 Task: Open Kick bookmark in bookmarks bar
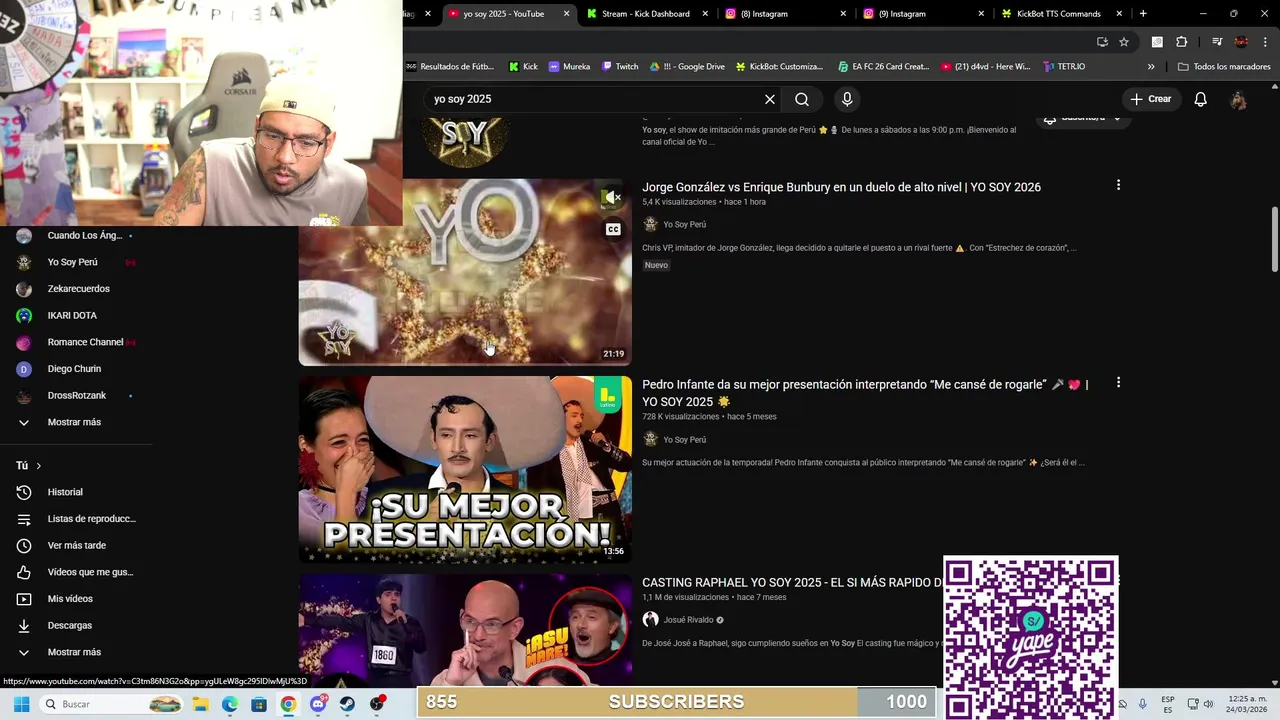click(x=523, y=67)
